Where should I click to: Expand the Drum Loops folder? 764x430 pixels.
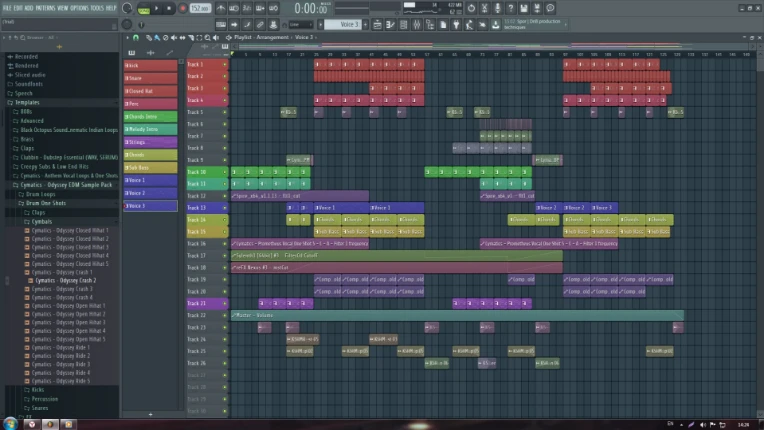point(40,194)
